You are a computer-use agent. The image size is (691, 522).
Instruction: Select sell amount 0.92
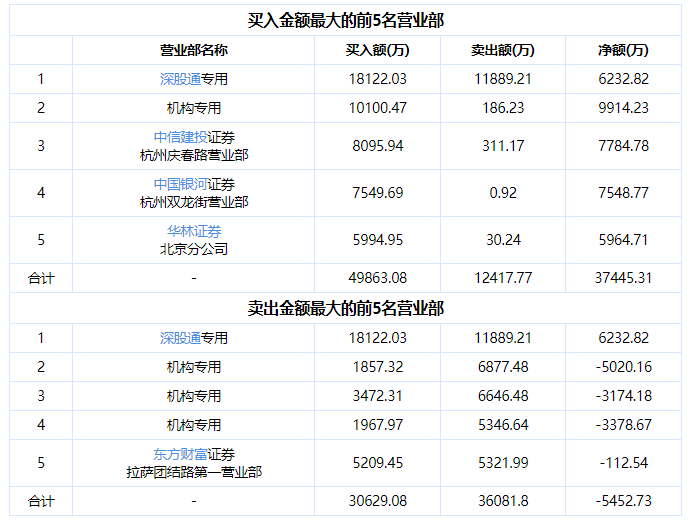503,193
